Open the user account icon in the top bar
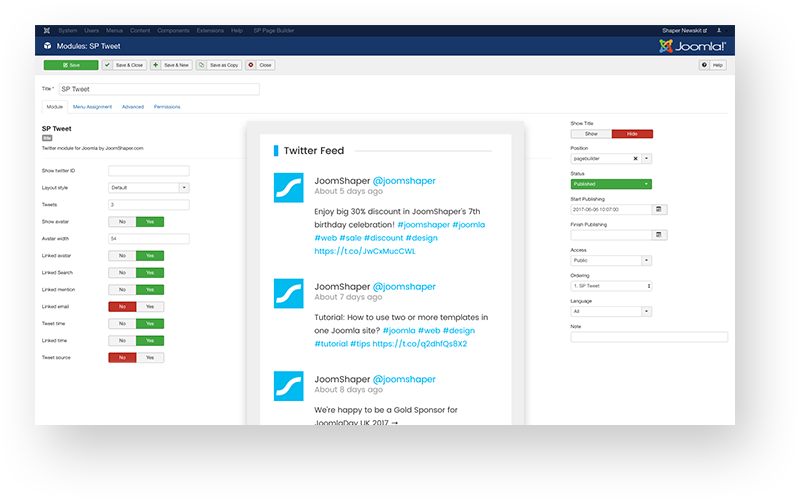This screenshot has height=498, width=798. coord(719,31)
